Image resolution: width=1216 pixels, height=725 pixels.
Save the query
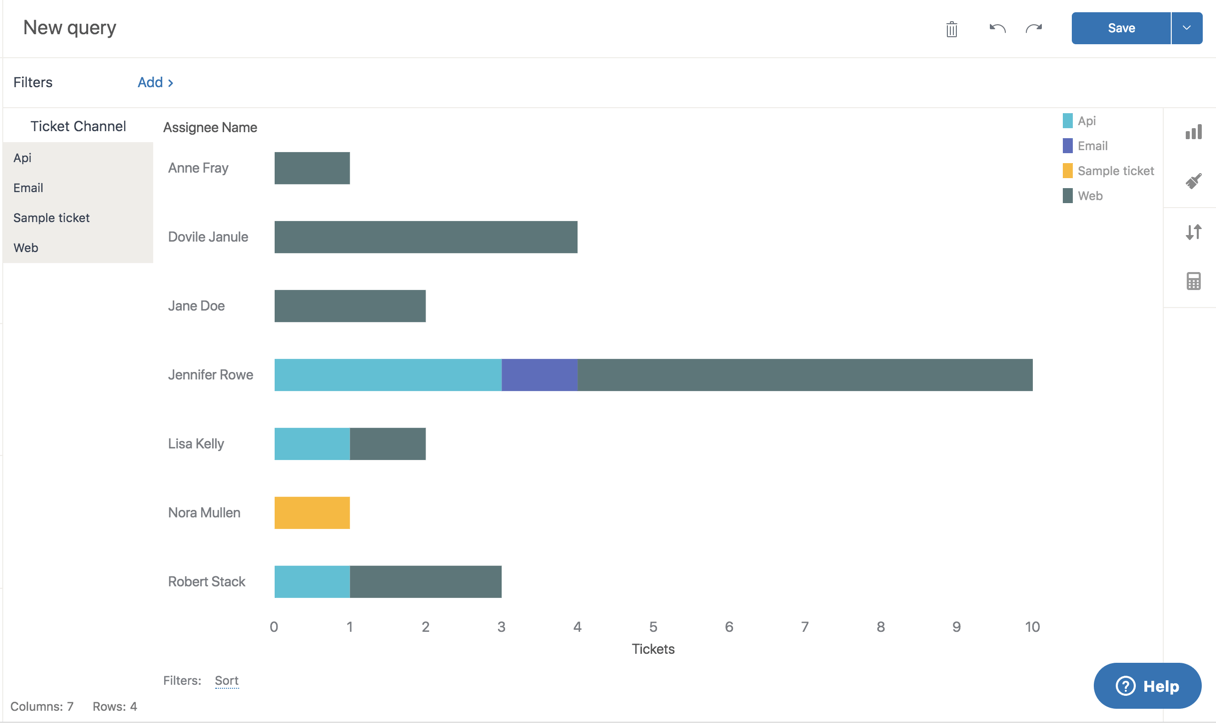[1120, 28]
